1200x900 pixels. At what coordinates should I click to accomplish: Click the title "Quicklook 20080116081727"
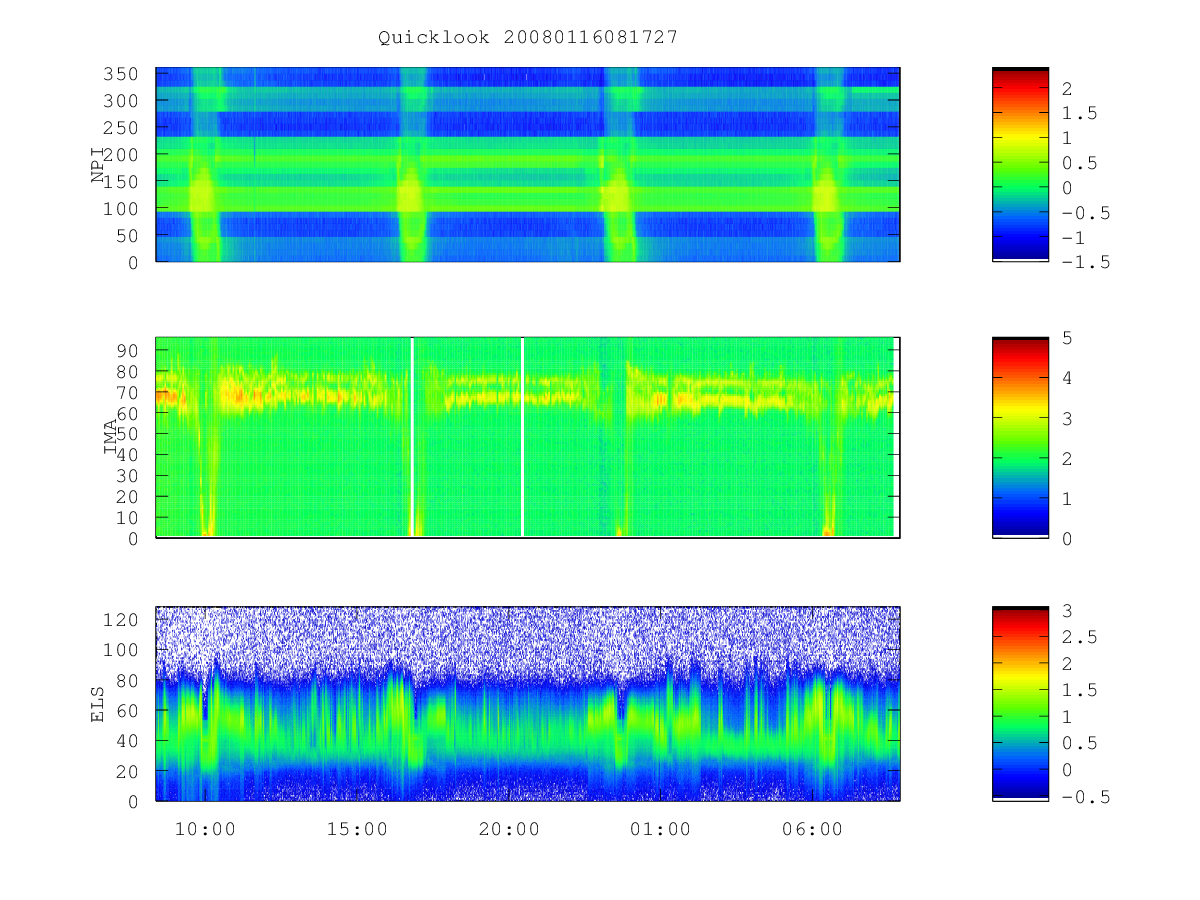(x=528, y=37)
